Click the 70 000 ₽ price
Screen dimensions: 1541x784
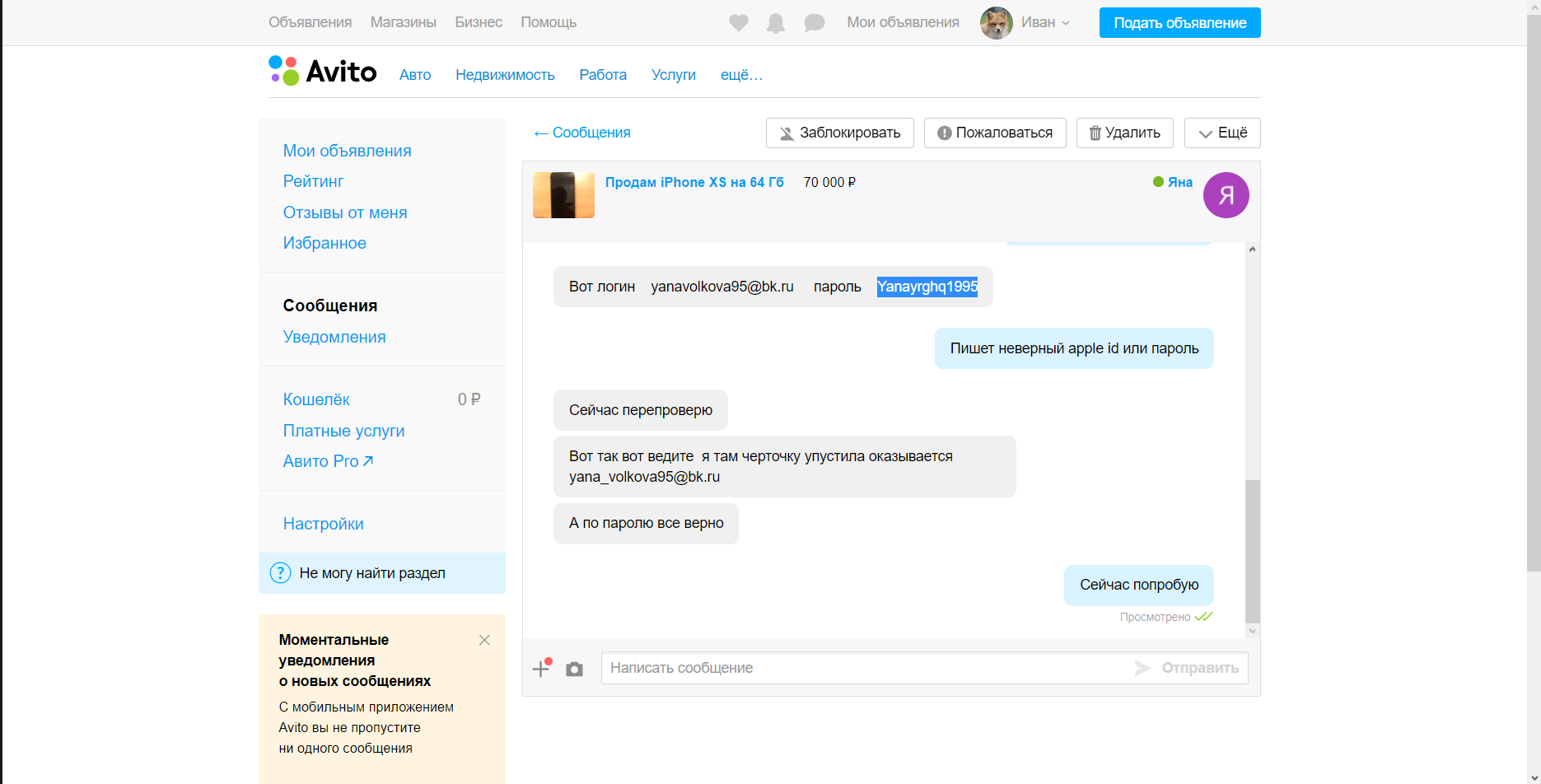pos(830,182)
